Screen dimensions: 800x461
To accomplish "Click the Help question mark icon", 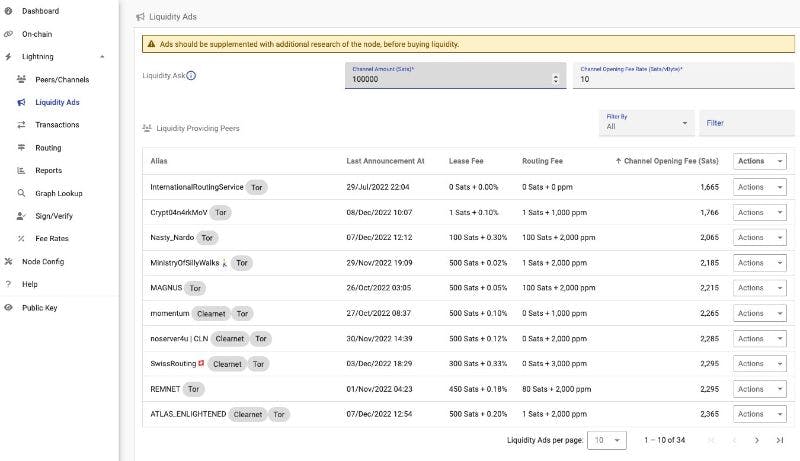I will (x=8, y=284).
